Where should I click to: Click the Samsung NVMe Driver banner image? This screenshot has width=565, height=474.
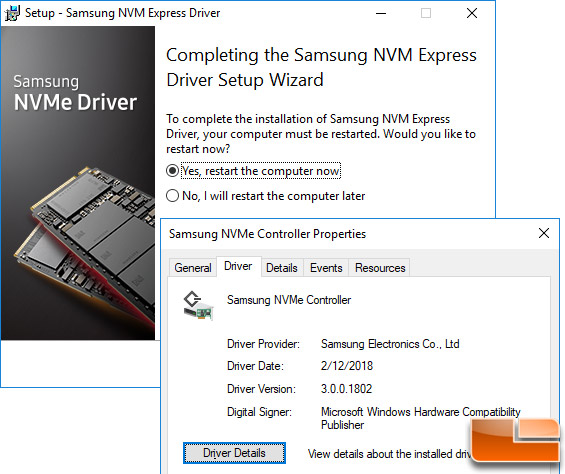point(78,183)
